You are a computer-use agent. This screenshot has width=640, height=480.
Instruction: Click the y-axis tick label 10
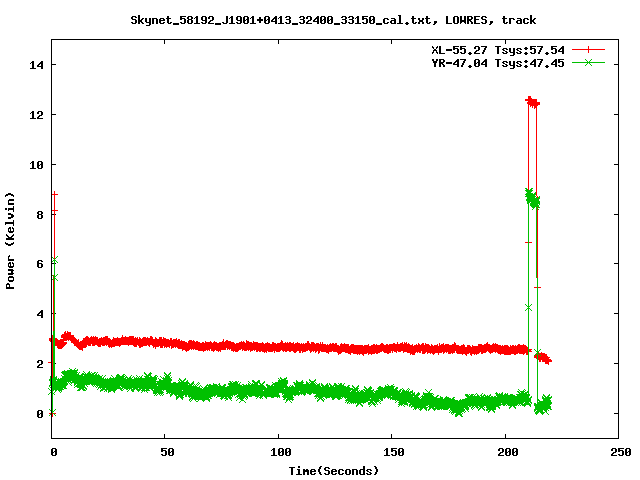point(36,165)
